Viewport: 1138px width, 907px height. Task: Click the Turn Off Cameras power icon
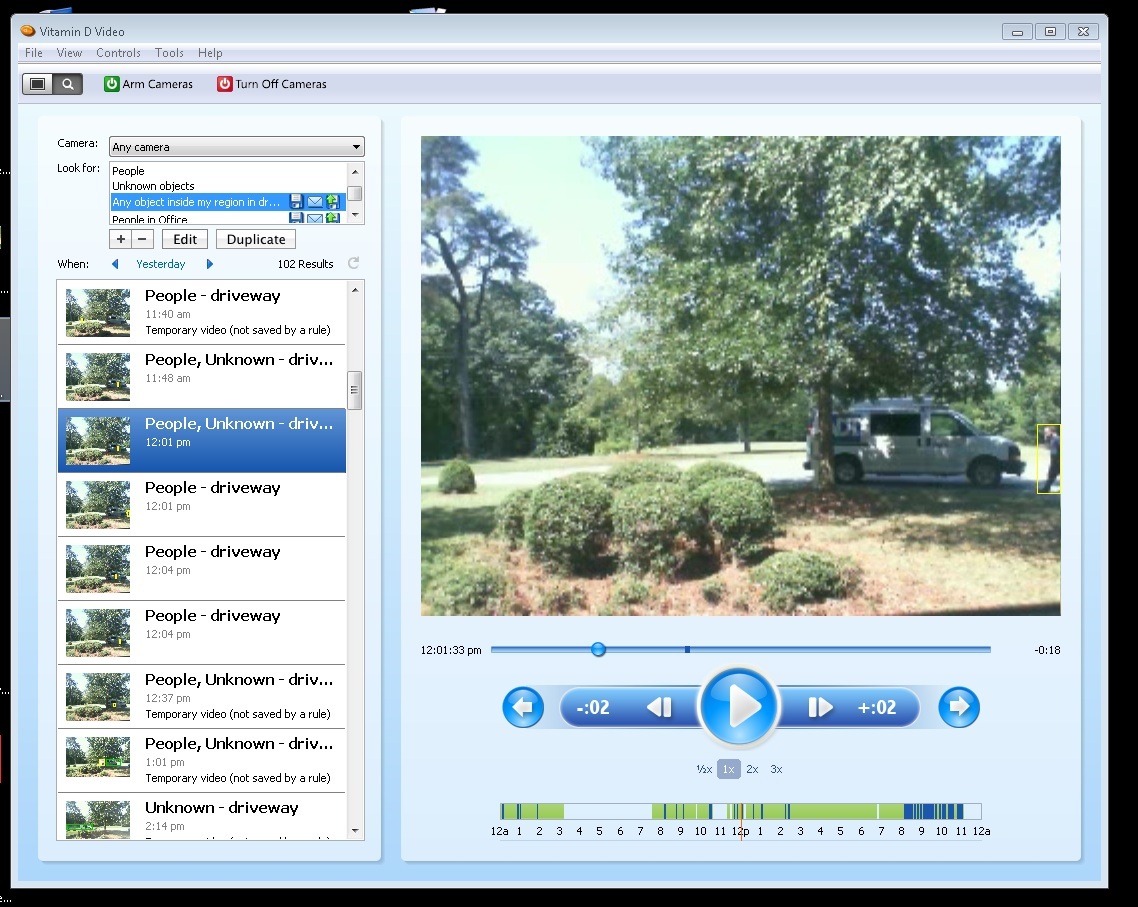[224, 84]
